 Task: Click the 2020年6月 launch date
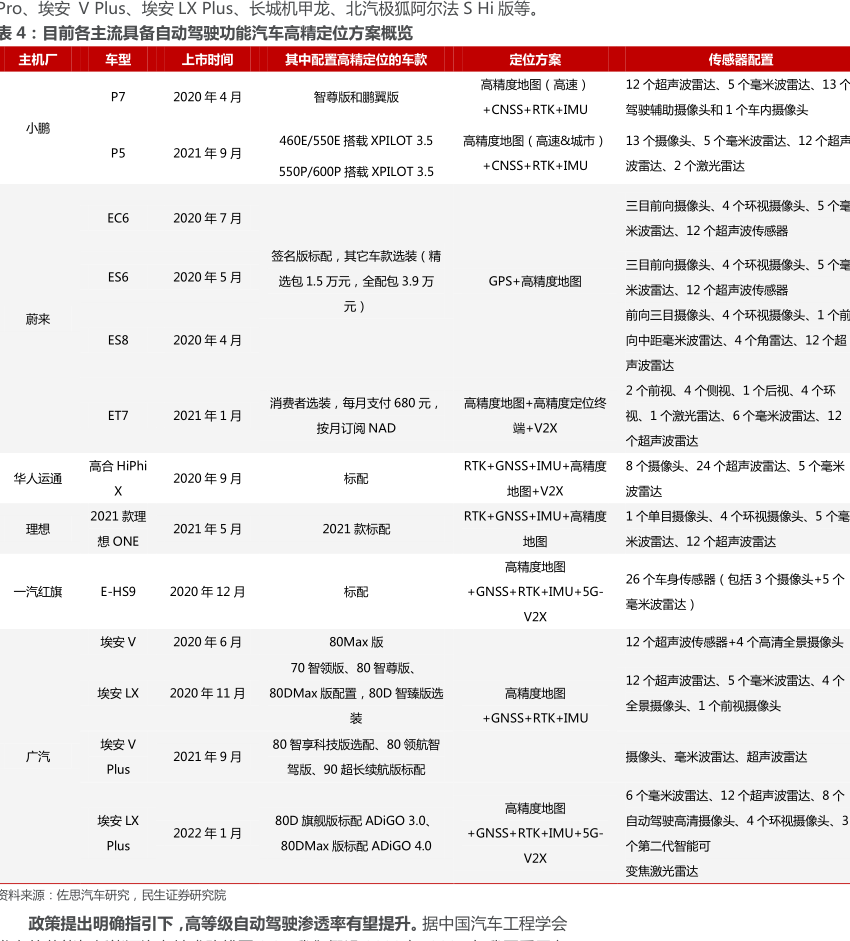[x=207, y=642]
